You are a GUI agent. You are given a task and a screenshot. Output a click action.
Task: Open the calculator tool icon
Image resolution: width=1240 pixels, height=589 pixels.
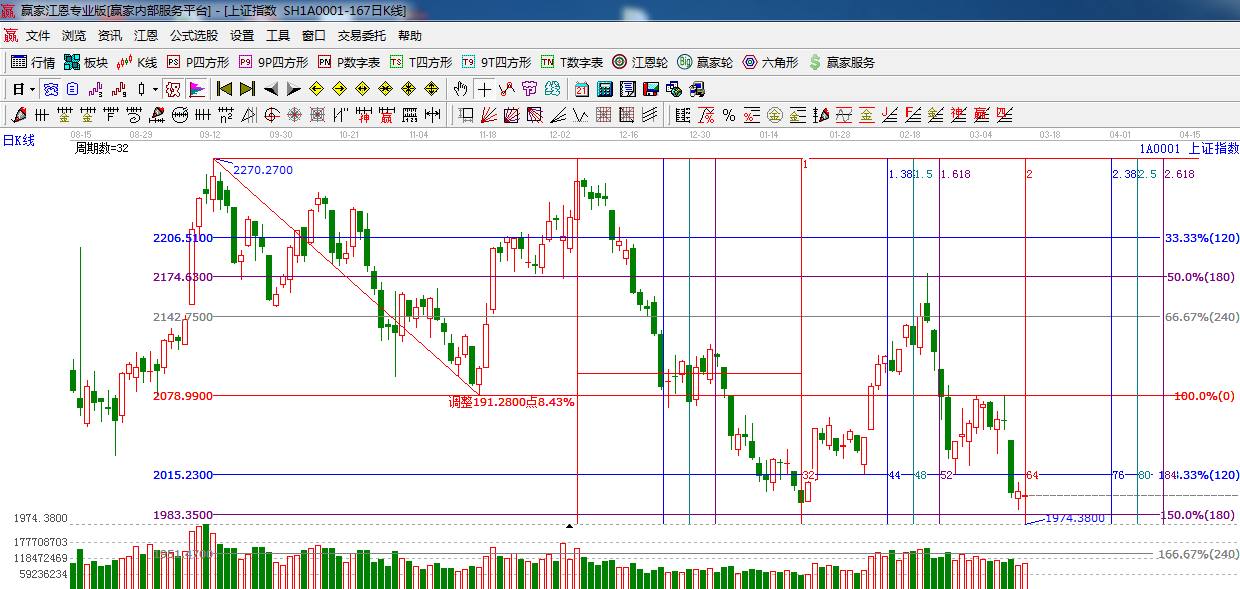click(x=604, y=89)
